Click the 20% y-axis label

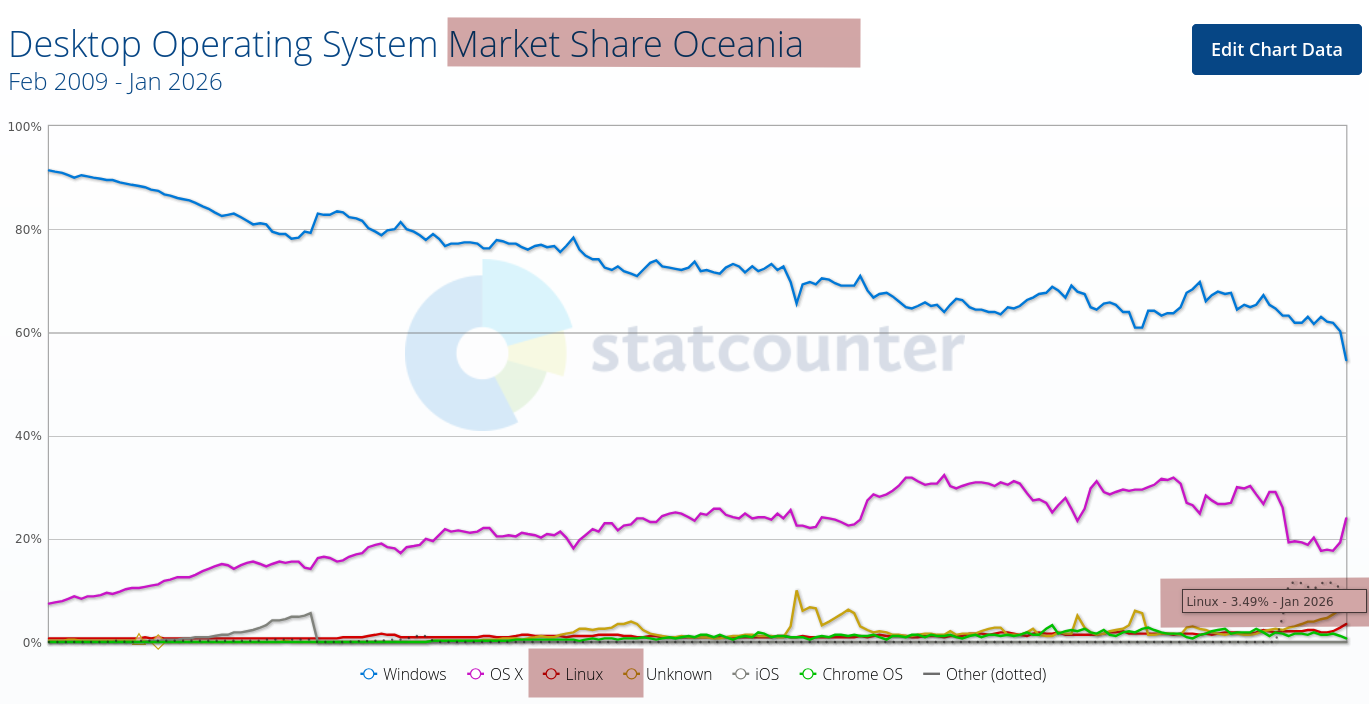tap(25, 539)
